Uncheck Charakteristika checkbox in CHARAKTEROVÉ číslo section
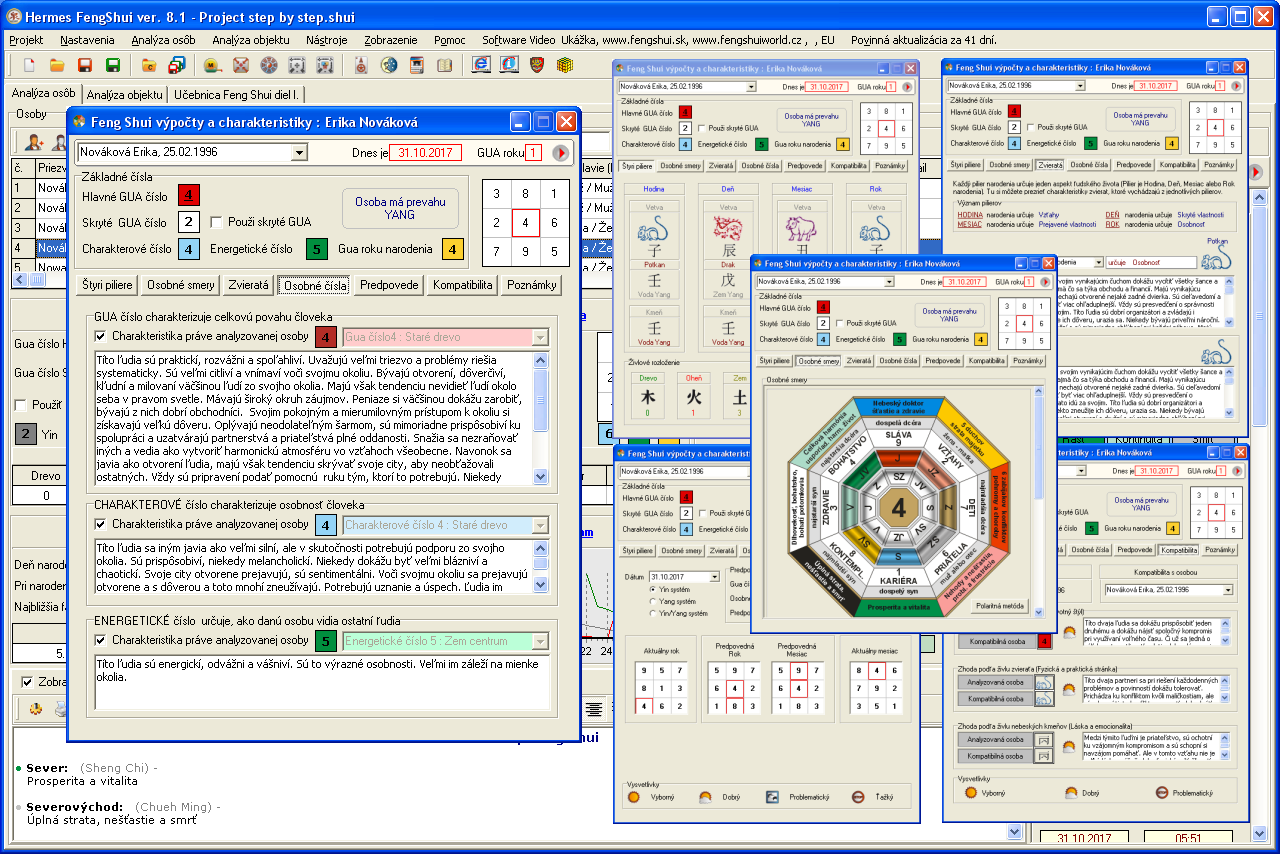The width and height of the screenshot is (1280, 854). pyautogui.click(x=100, y=524)
